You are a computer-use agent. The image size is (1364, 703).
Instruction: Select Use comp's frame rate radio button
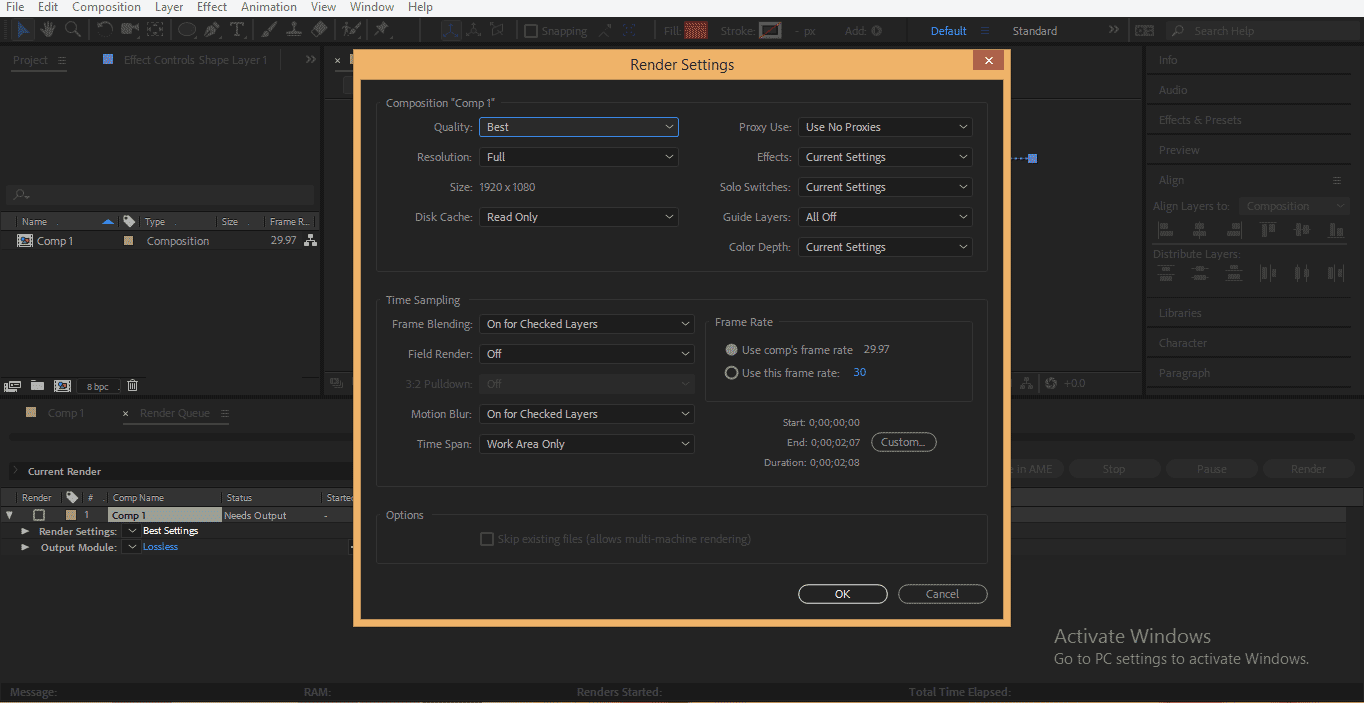click(x=732, y=350)
